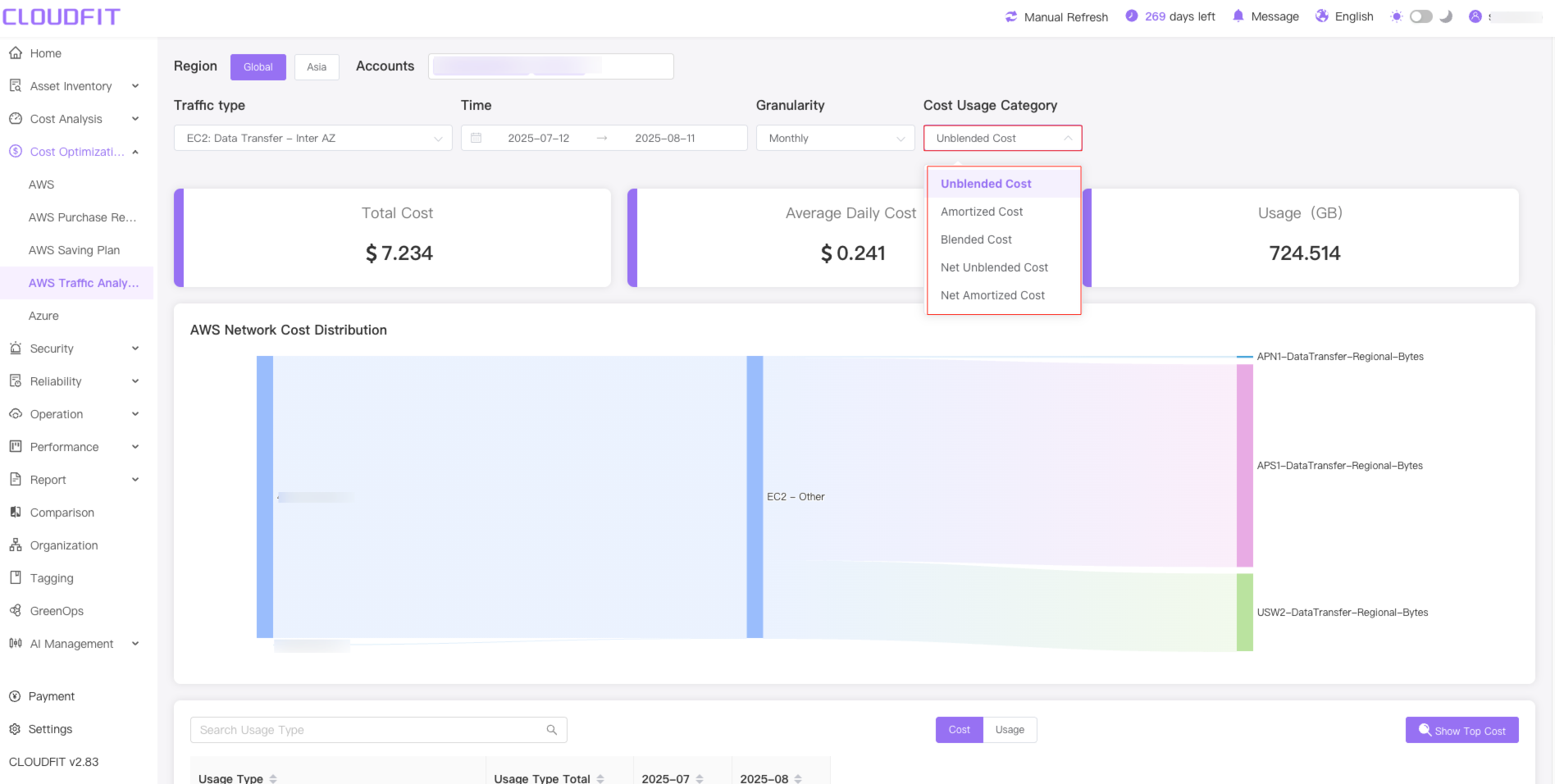Click the Search Usage Type field

click(x=378, y=730)
